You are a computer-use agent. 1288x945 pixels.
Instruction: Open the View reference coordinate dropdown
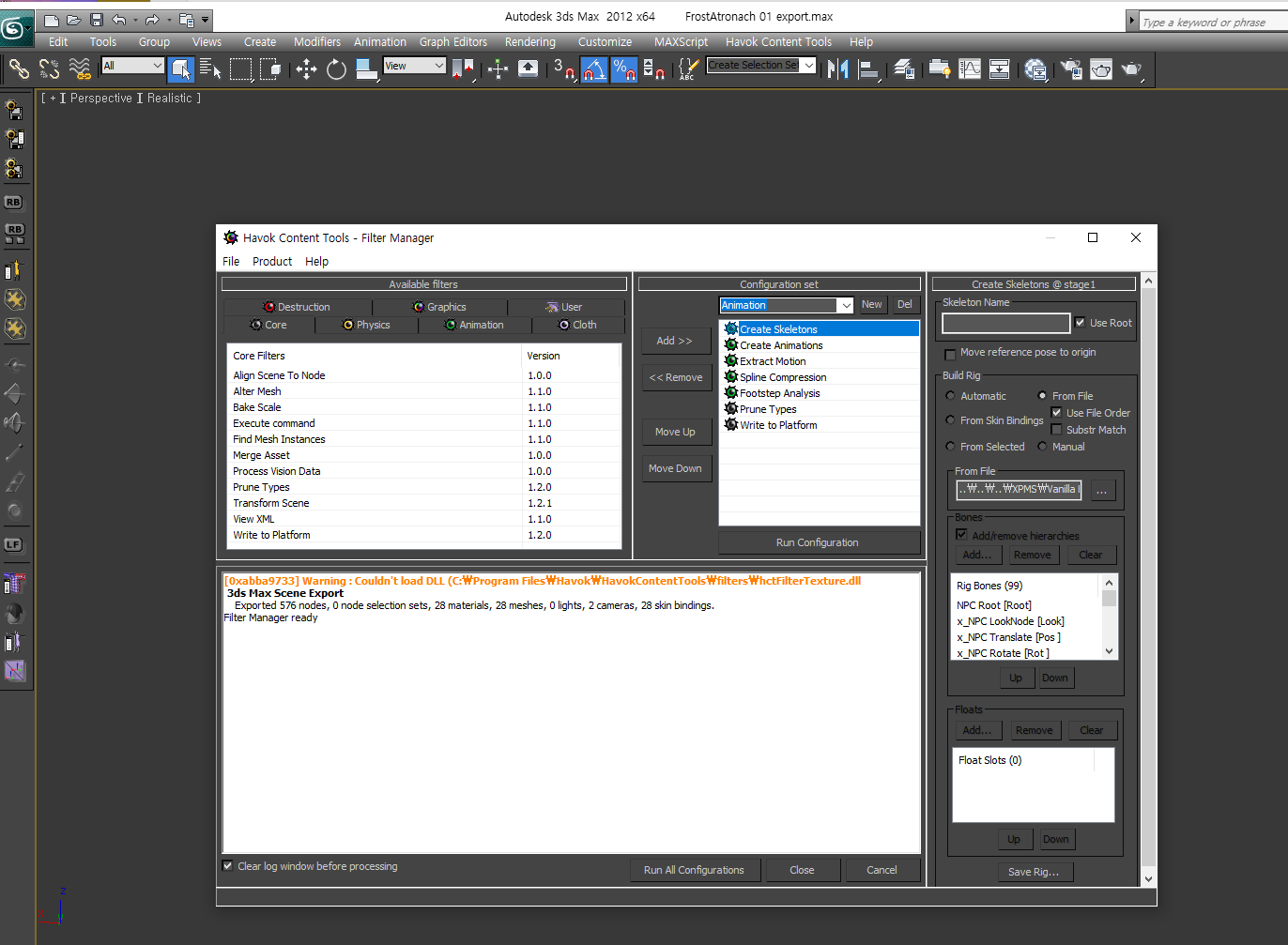(x=438, y=66)
